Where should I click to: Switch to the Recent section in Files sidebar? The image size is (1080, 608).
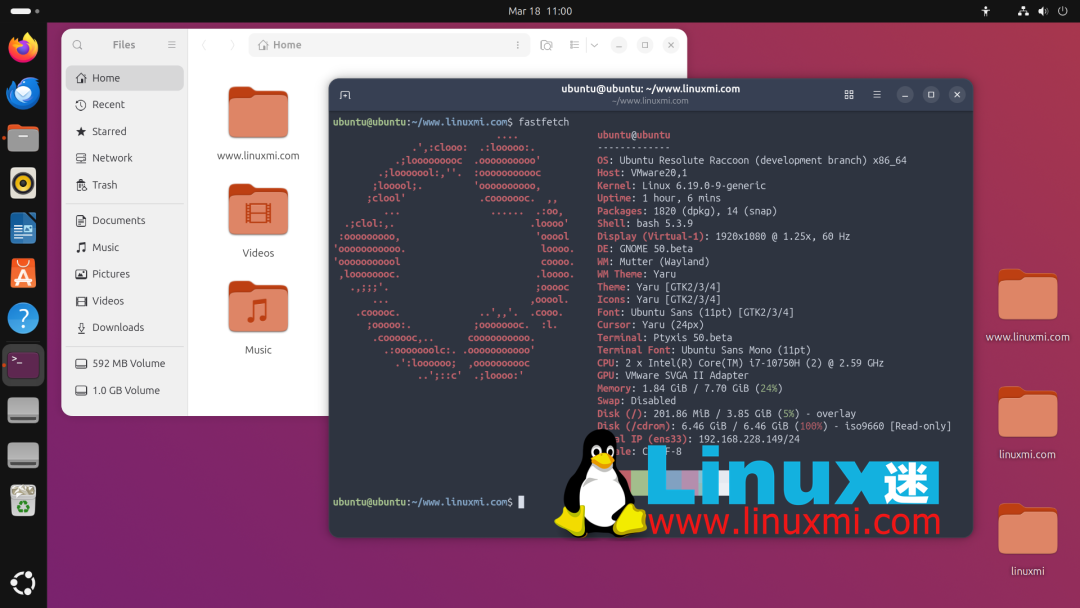pyautogui.click(x=103, y=104)
